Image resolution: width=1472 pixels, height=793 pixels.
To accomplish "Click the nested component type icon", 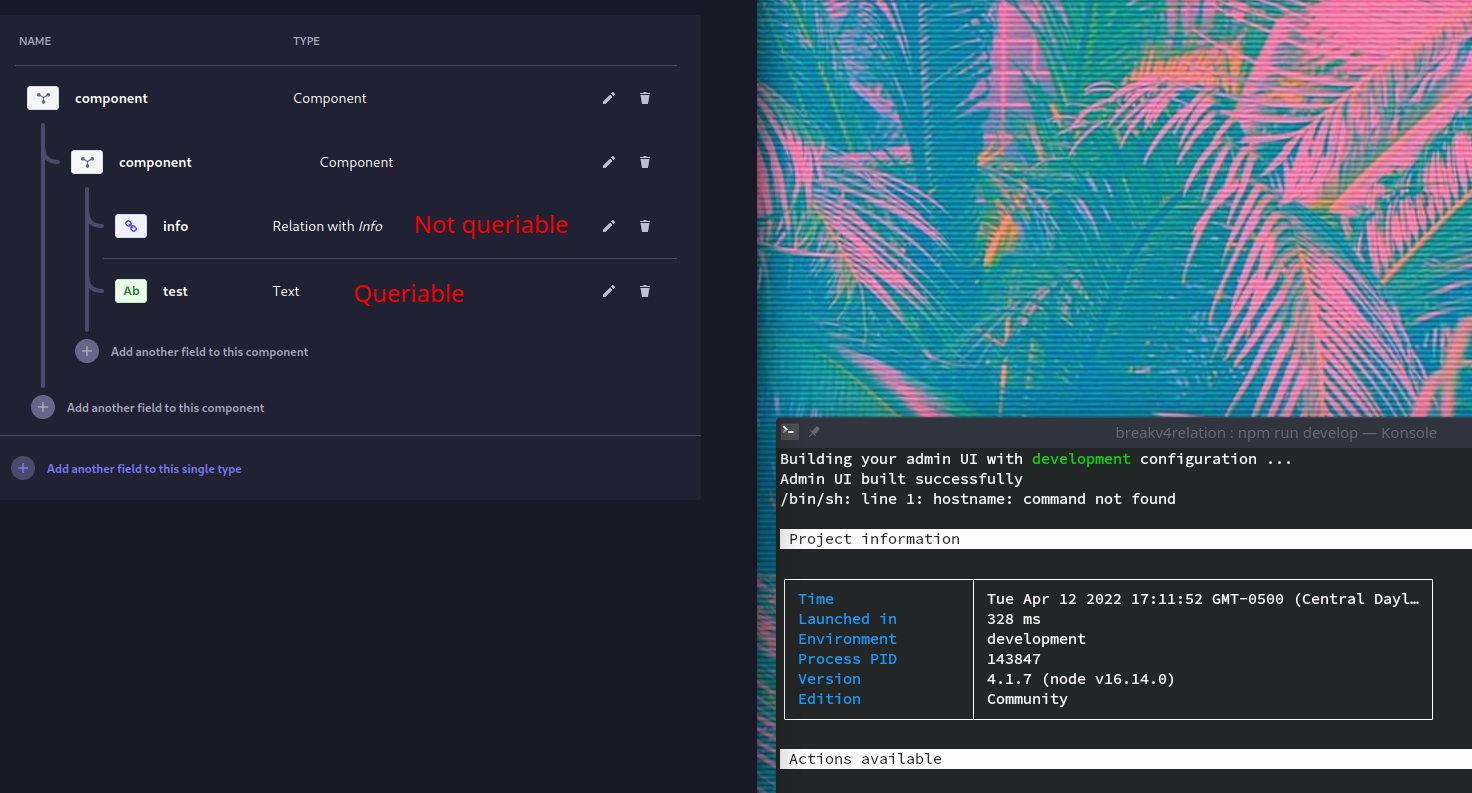I will coord(87,162).
